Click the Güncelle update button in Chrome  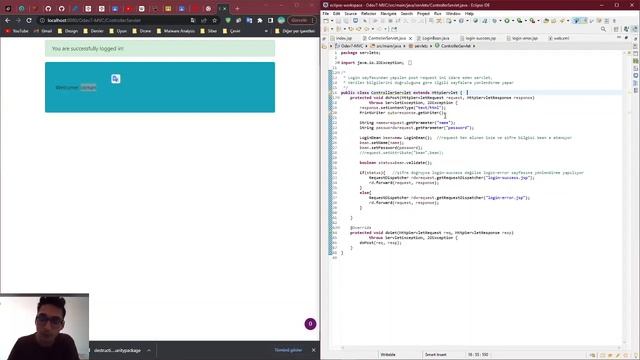coord(299,20)
